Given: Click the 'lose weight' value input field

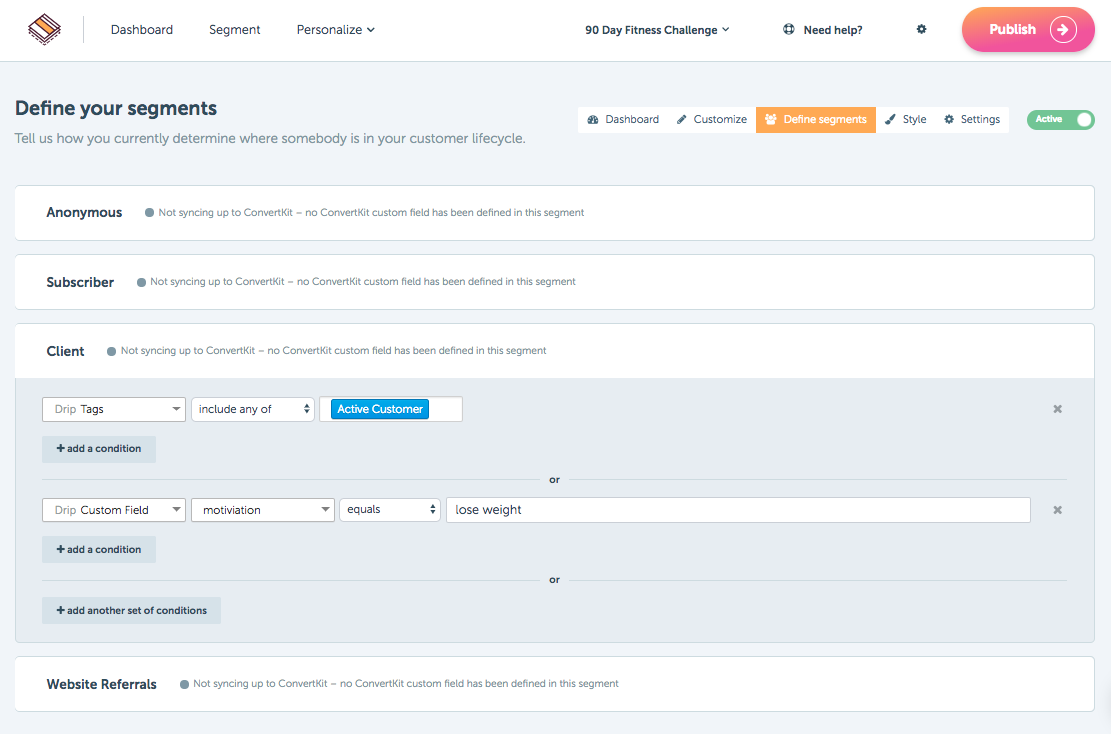Looking at the screenshot, I should click(738, 510).
